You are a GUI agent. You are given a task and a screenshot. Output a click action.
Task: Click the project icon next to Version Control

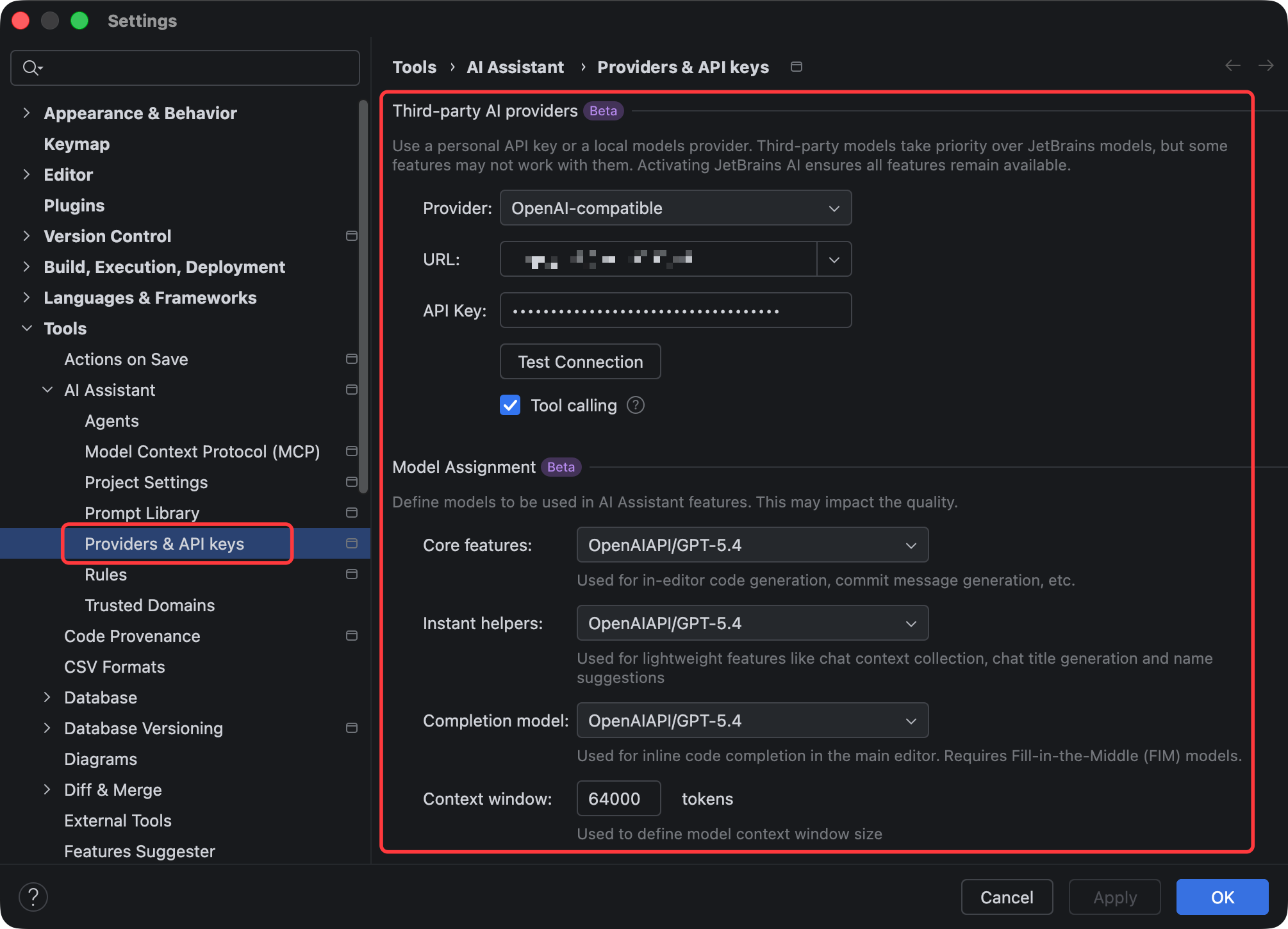pos(351,236)
